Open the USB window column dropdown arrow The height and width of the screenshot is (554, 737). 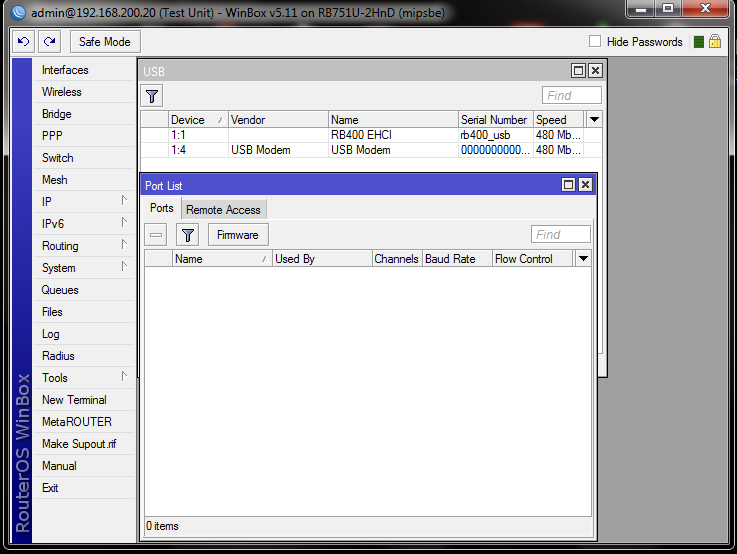coord(594,120)
